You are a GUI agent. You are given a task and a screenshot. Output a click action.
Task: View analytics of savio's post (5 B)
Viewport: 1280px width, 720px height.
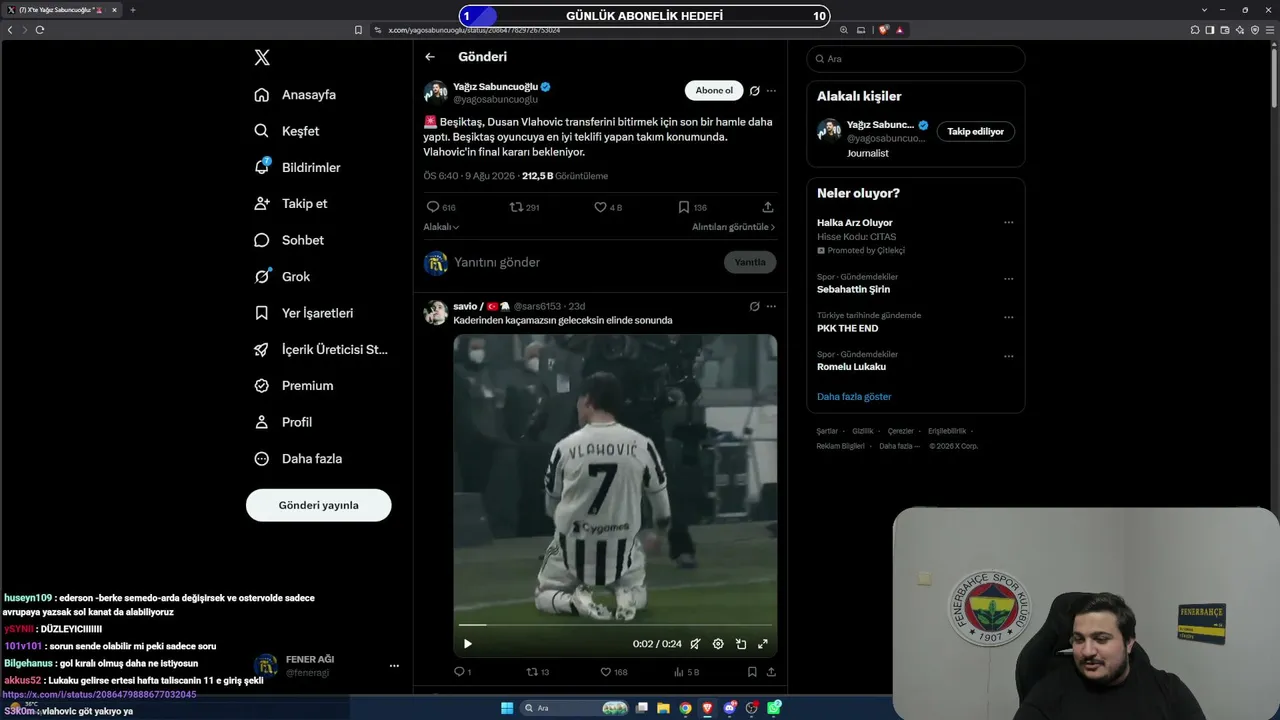(686, 672)
